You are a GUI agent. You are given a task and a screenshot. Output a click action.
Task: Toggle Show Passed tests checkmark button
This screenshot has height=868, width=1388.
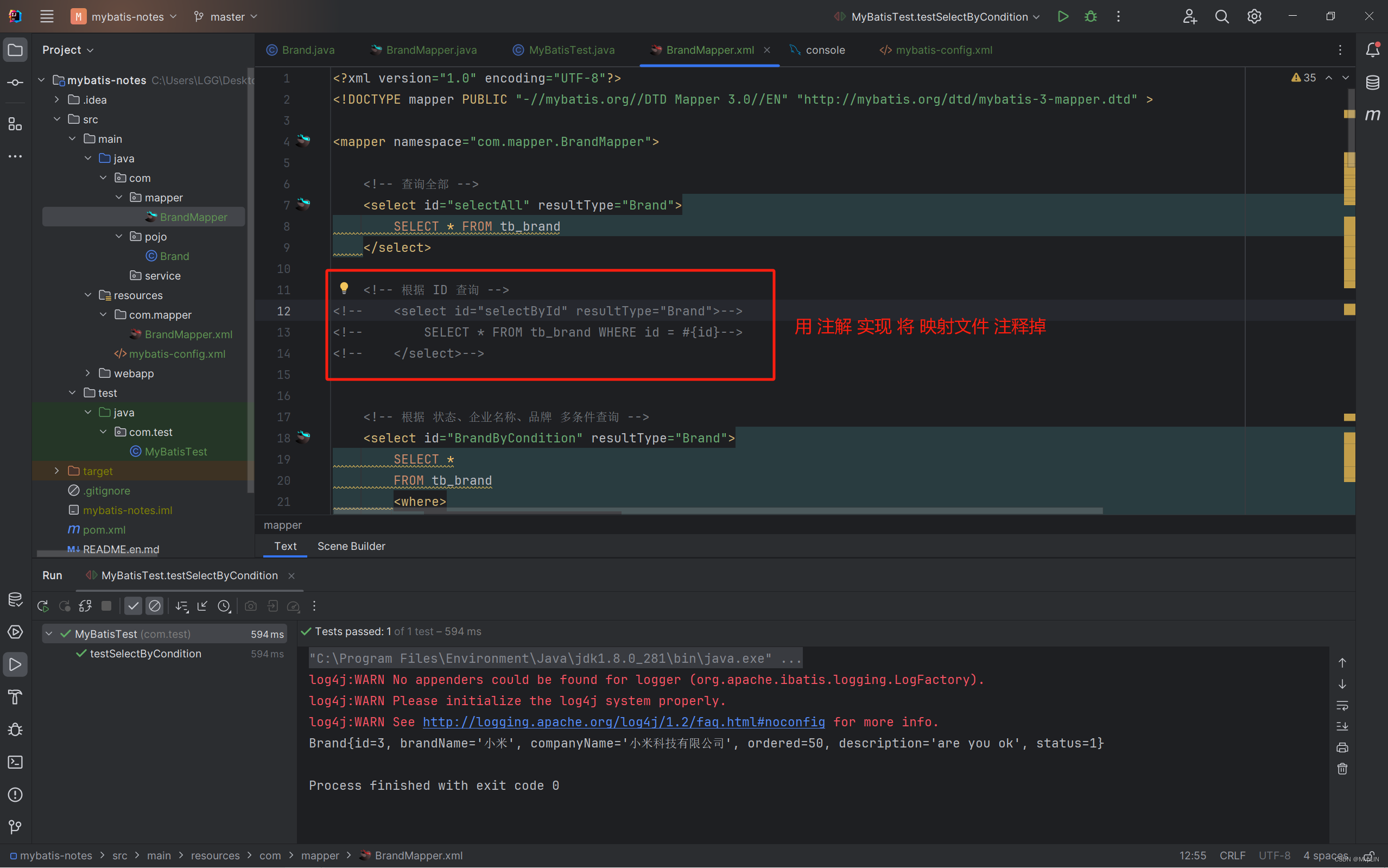[x=133, y=606]
